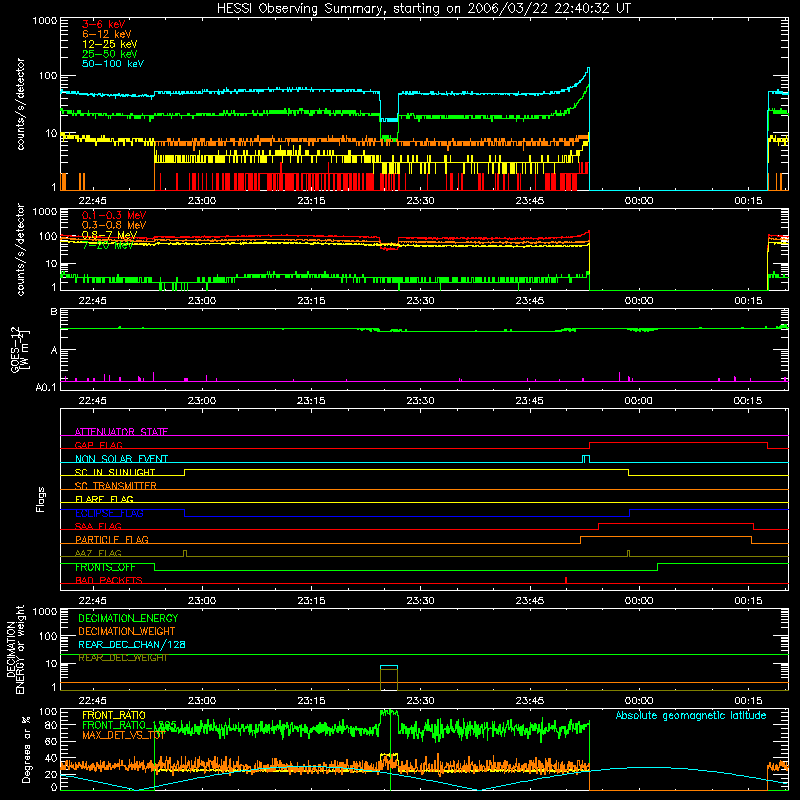Click the 0.8-7 MeV legend label

click(x=109, y=235)
